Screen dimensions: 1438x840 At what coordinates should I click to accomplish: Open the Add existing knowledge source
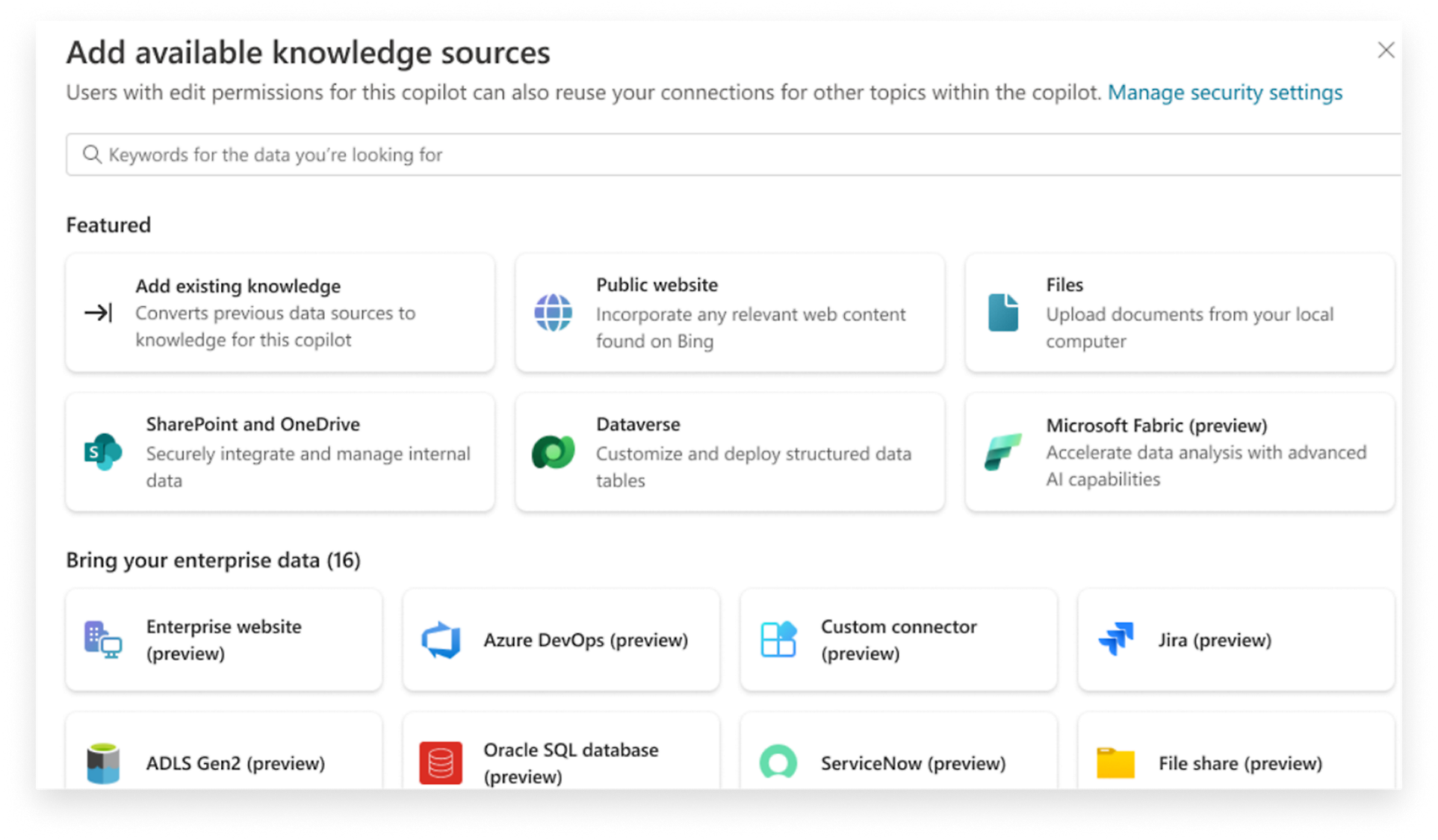[x=280, y=312]
